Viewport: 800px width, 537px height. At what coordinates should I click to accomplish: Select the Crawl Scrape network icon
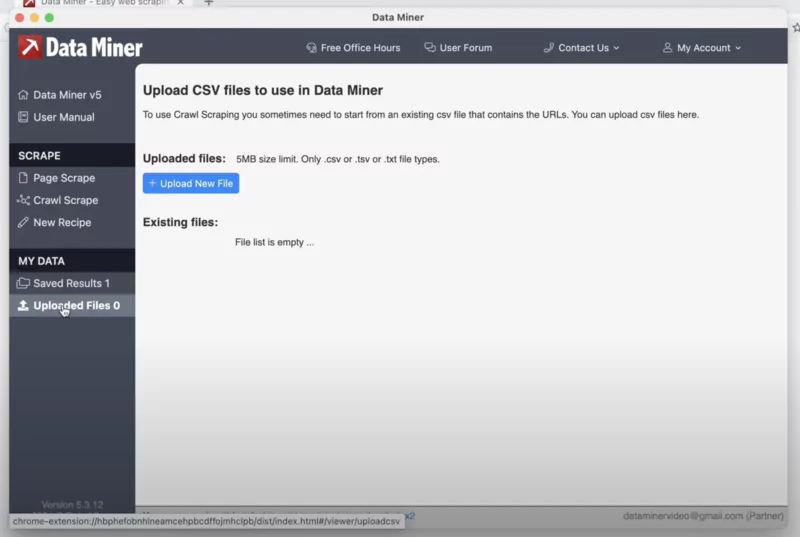(23, 200)
